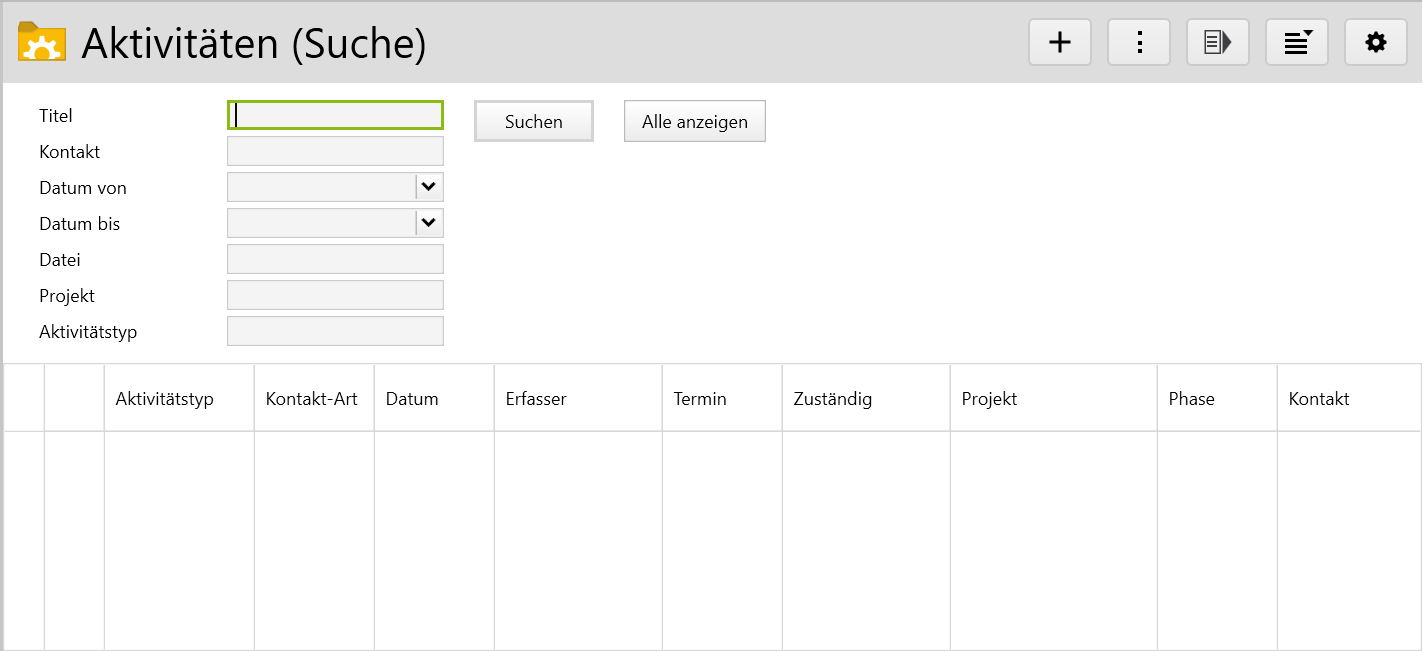
Task: Open the list view options icon
Action: click(x=1296, y=42)
